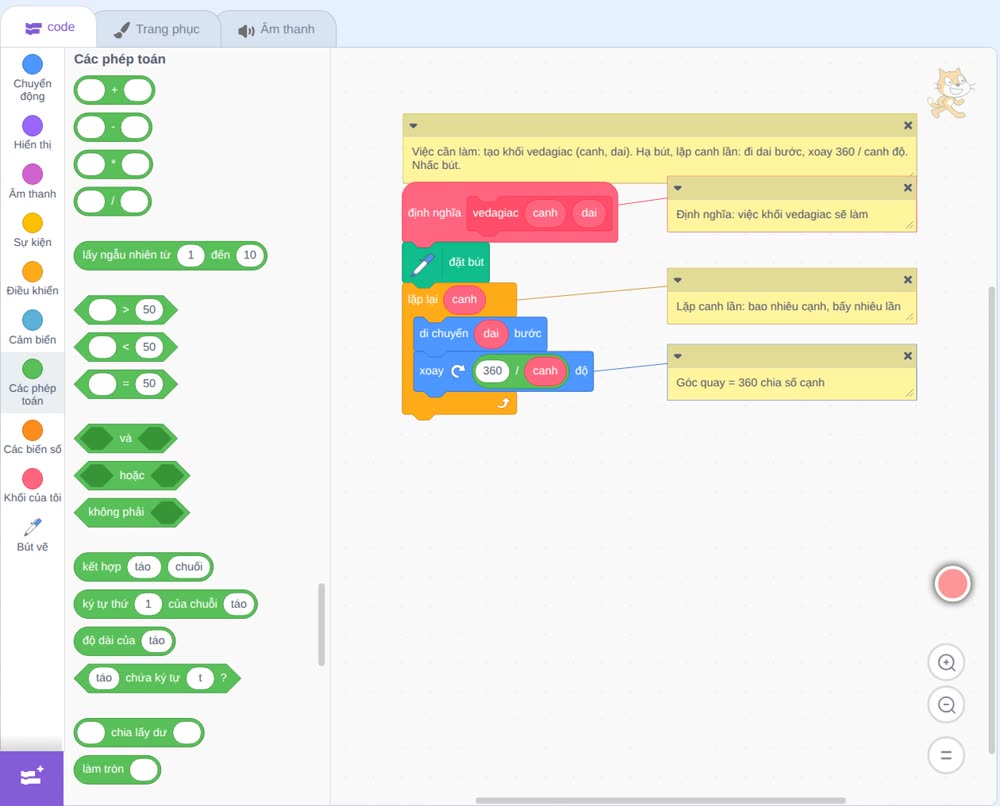Screen dimensions: 1000x806
Task: Click the block palette vertical scrollbar
Action: click(x=321, y=624)
